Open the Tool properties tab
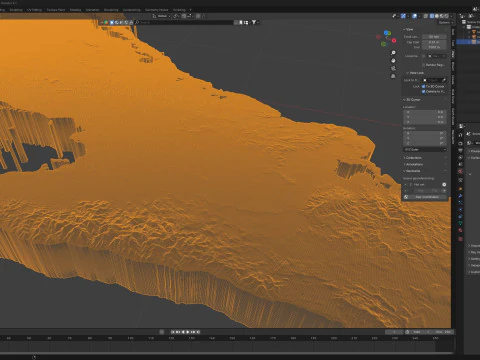Viewport: 480px width, 360px height. pyautogui.click(x=460, y=134)
